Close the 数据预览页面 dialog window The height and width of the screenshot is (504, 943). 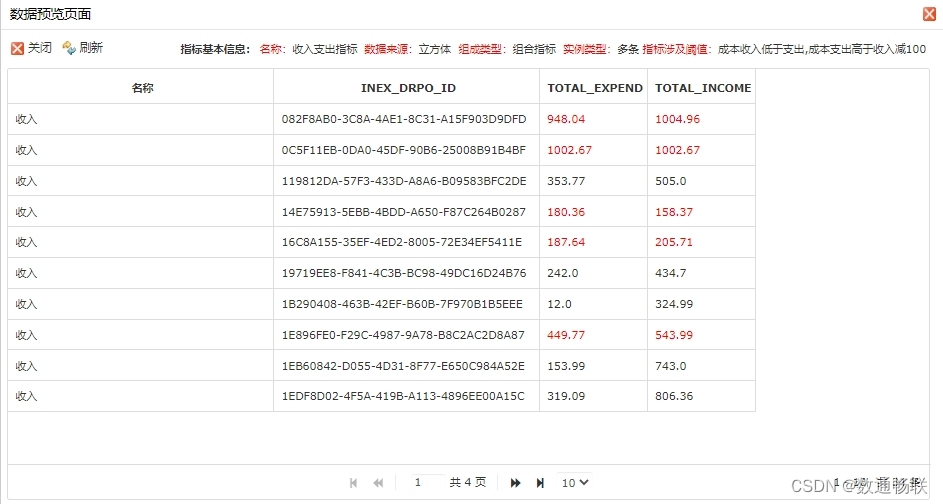[x=929, y=14]
